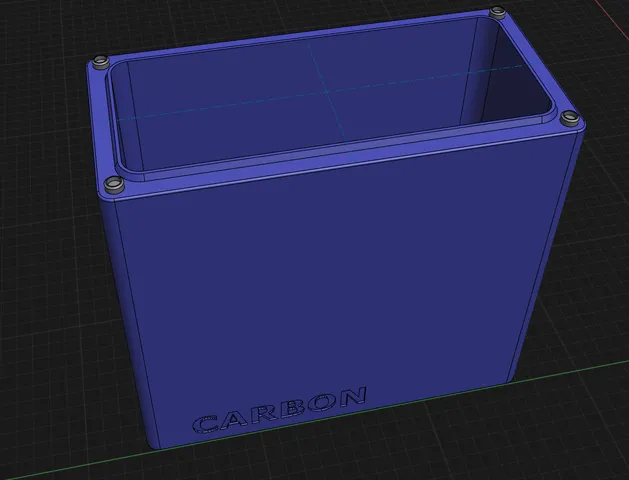The height and width of the screenshot is (480, 629).
Task: Select the screw post at the back-left corner
Action: [100, 62]
